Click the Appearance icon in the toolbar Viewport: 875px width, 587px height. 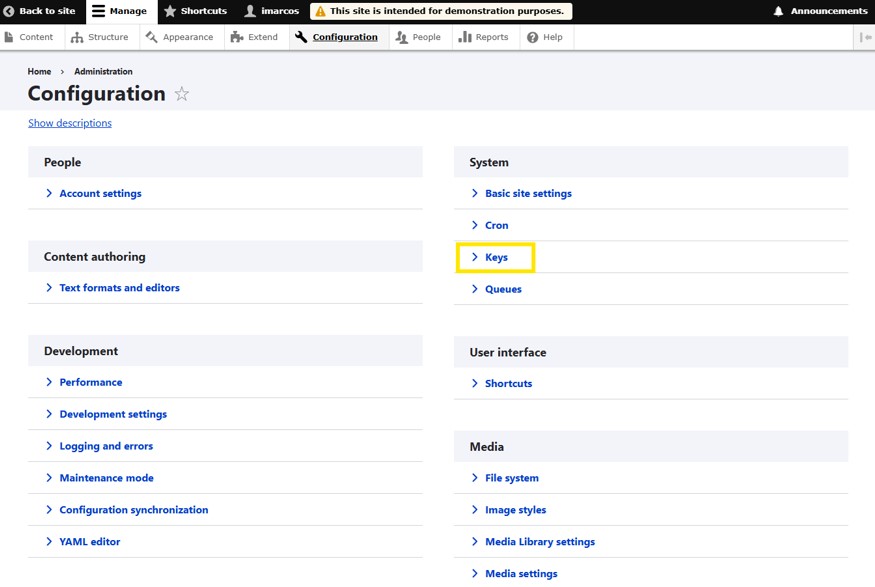click(x=152, y=37)
